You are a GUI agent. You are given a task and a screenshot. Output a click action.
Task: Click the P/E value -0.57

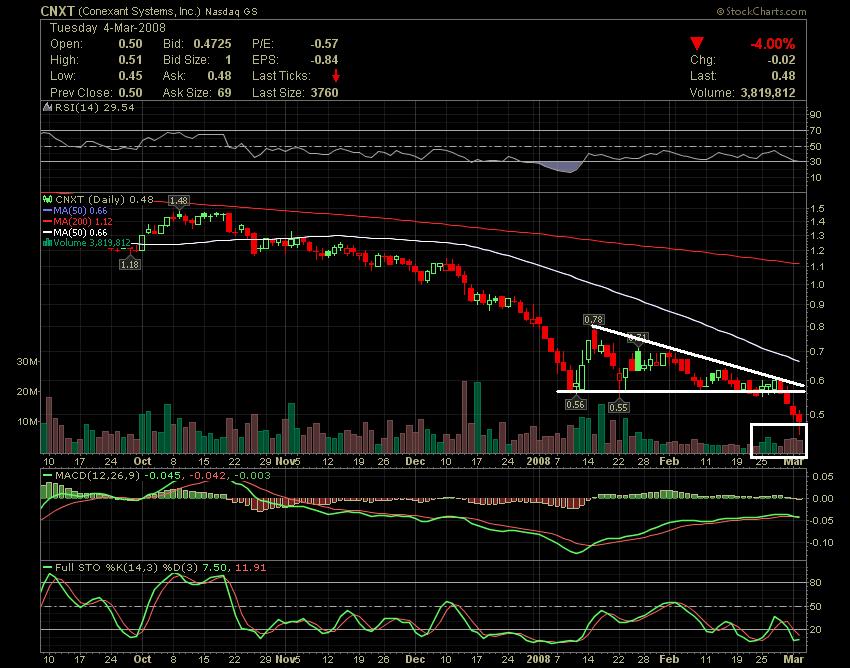[324, 44]
